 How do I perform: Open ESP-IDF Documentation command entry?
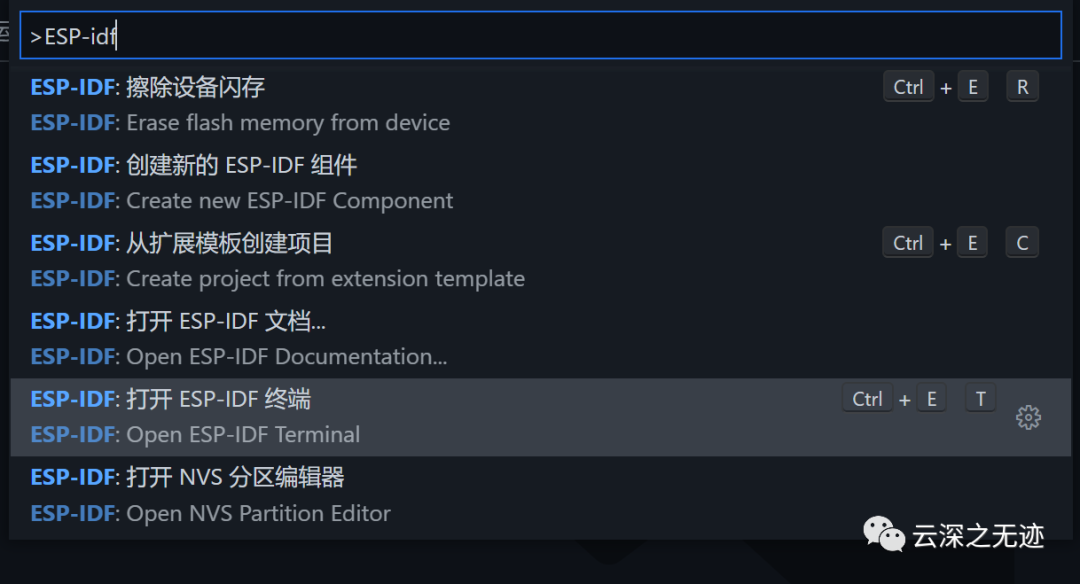tap(541, 339)
